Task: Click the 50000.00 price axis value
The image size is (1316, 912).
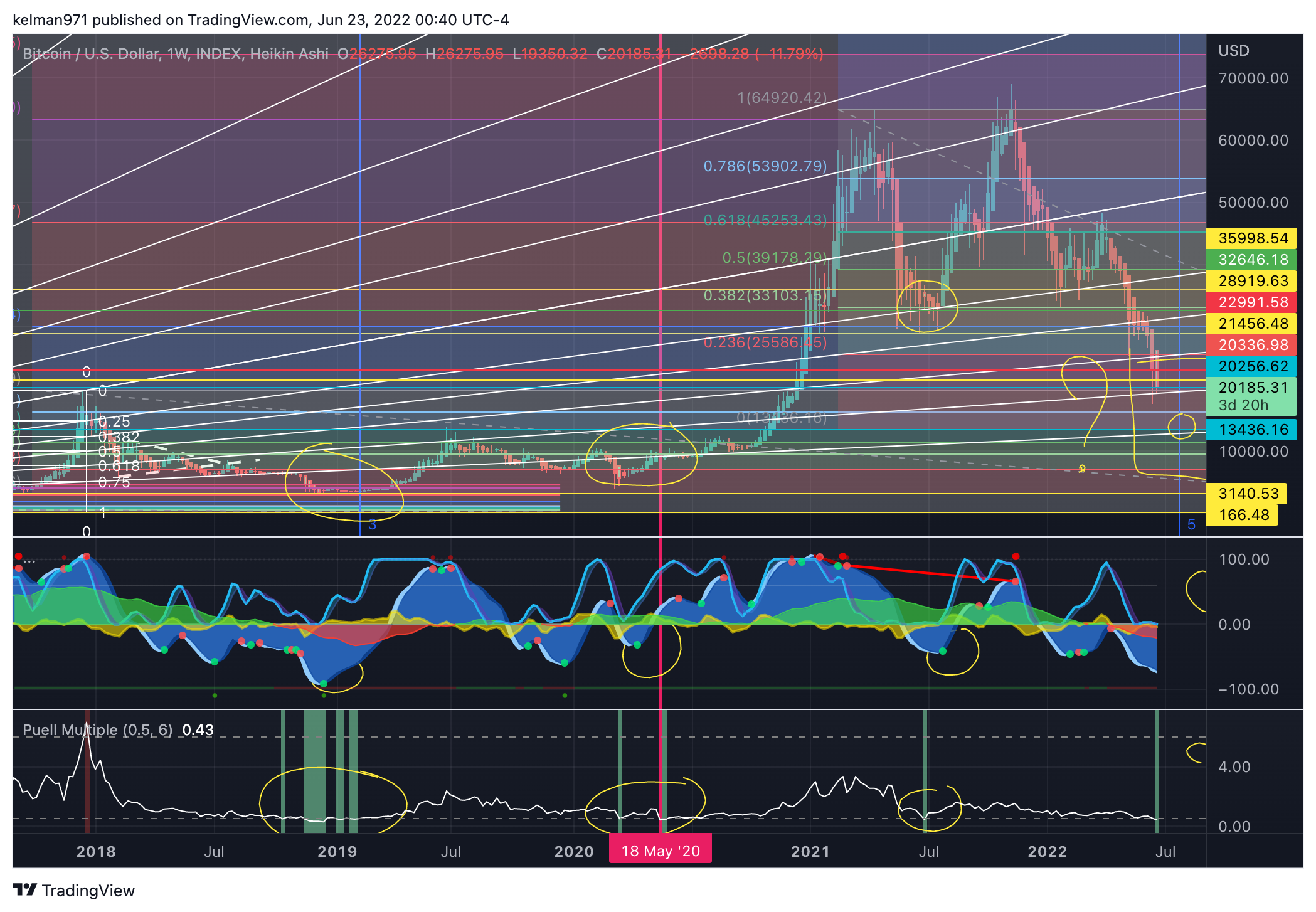Action: click(x=1253, y=203)
